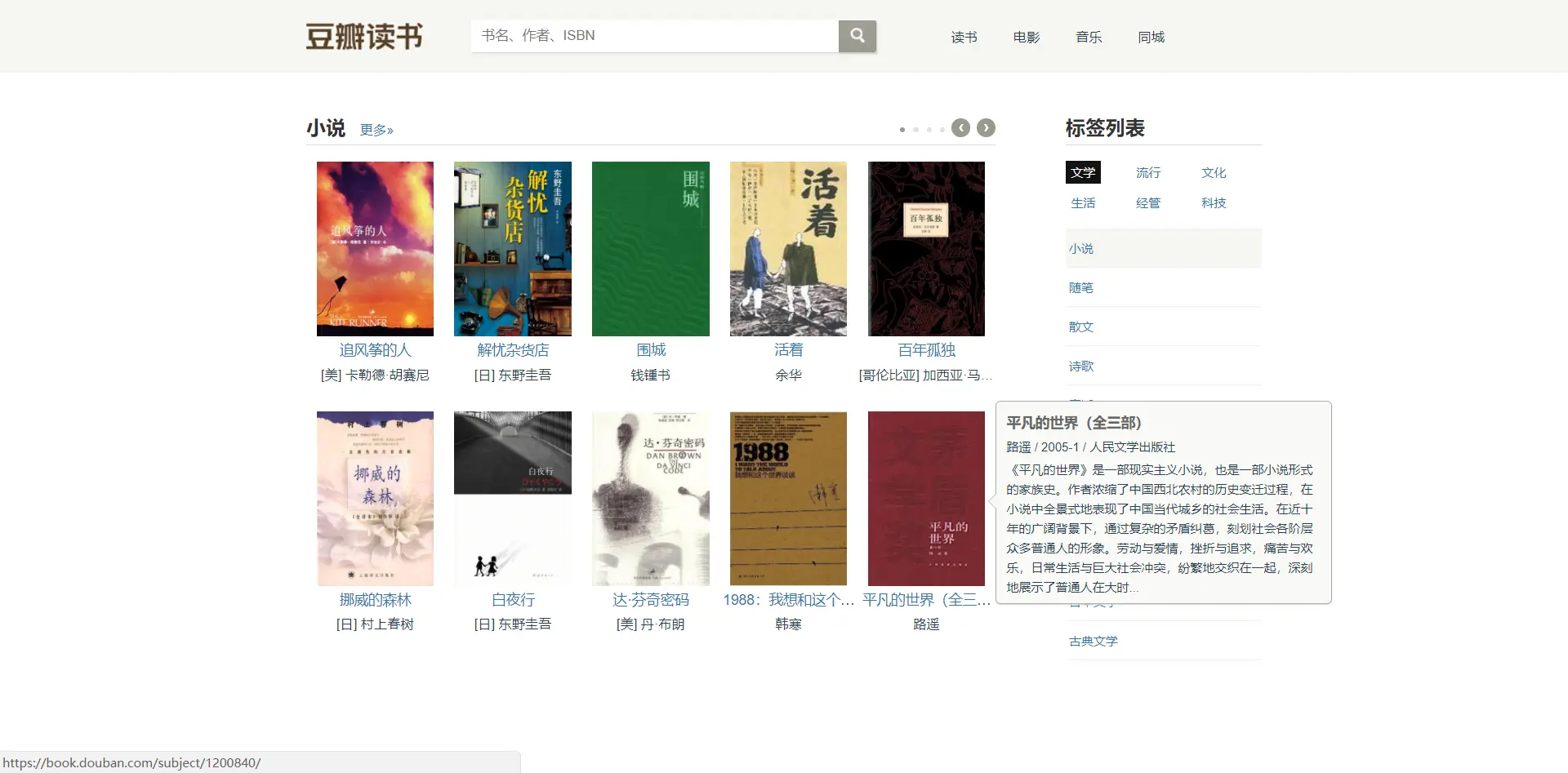Viewport: 1568px width, 773px height.
Task: Select the second carousel page dot
Action: [915, 130]
